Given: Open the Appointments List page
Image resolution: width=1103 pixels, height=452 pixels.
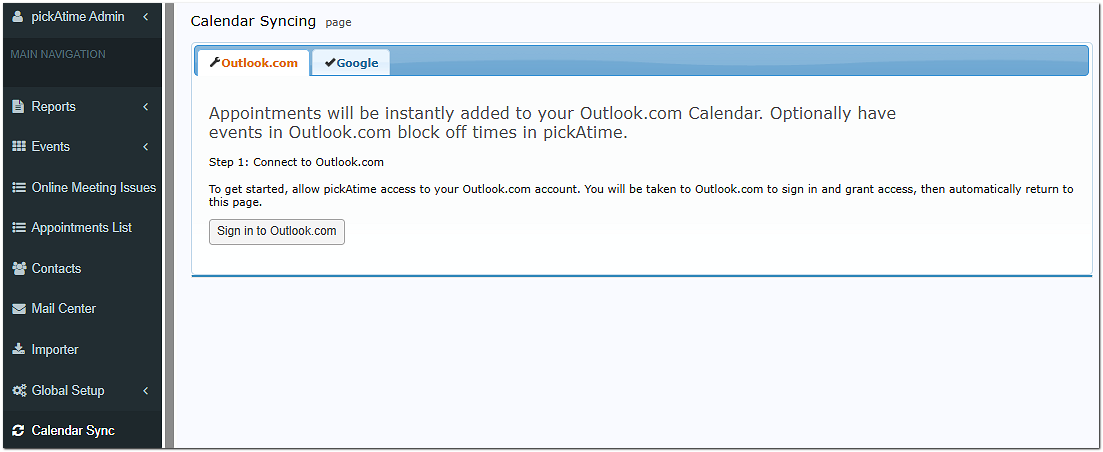Looking at the screenshot, I should click(x=81, y=228).
